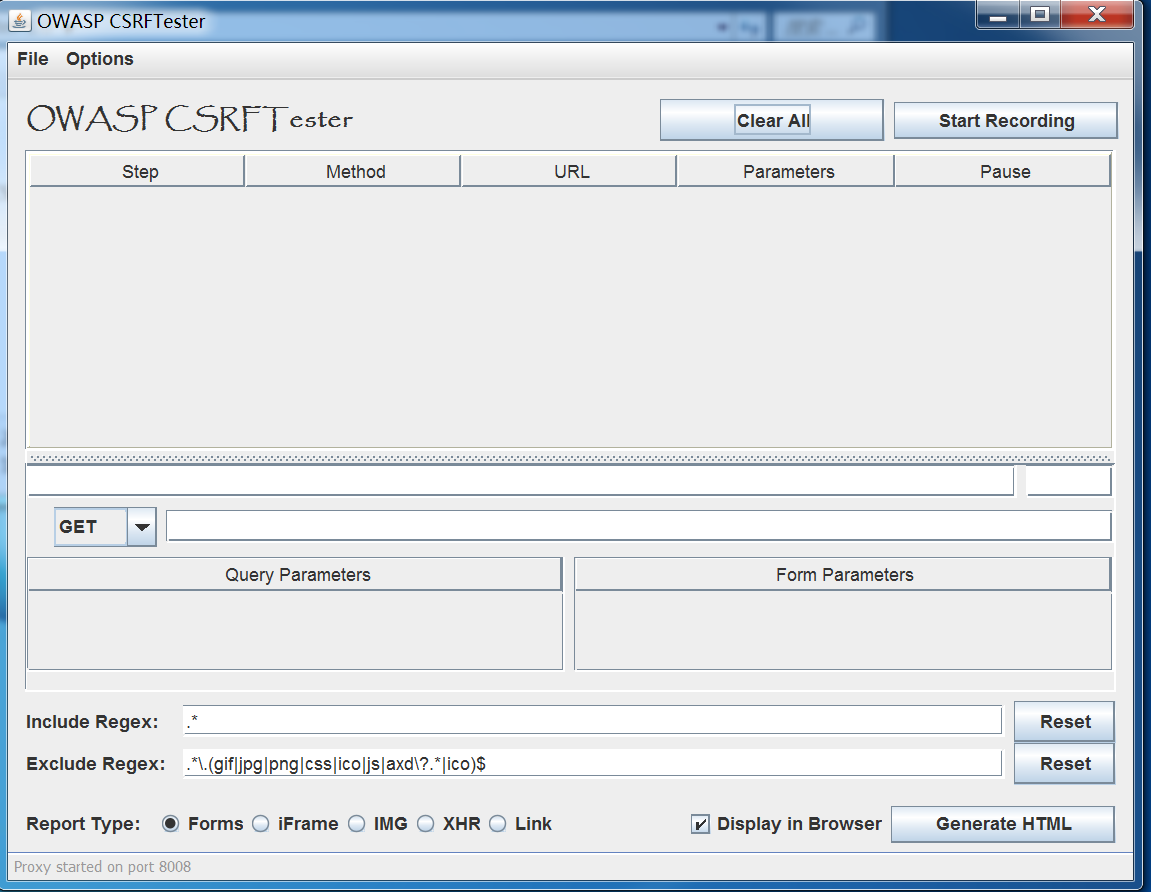Focus the Exclude Regex field

(592, 764)
